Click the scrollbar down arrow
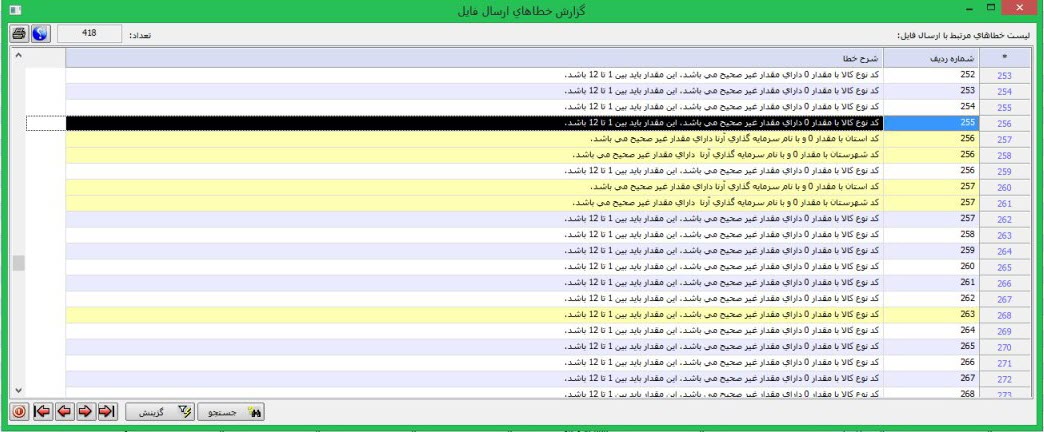Screen dimensions: 1044x432 19,390
